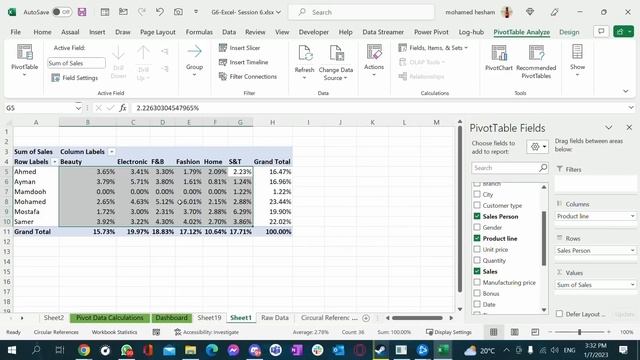Image resolution: width=640 pixels, height=360 pixels.
Task: Check the Unit price field
Action: [x=477, y=249]
